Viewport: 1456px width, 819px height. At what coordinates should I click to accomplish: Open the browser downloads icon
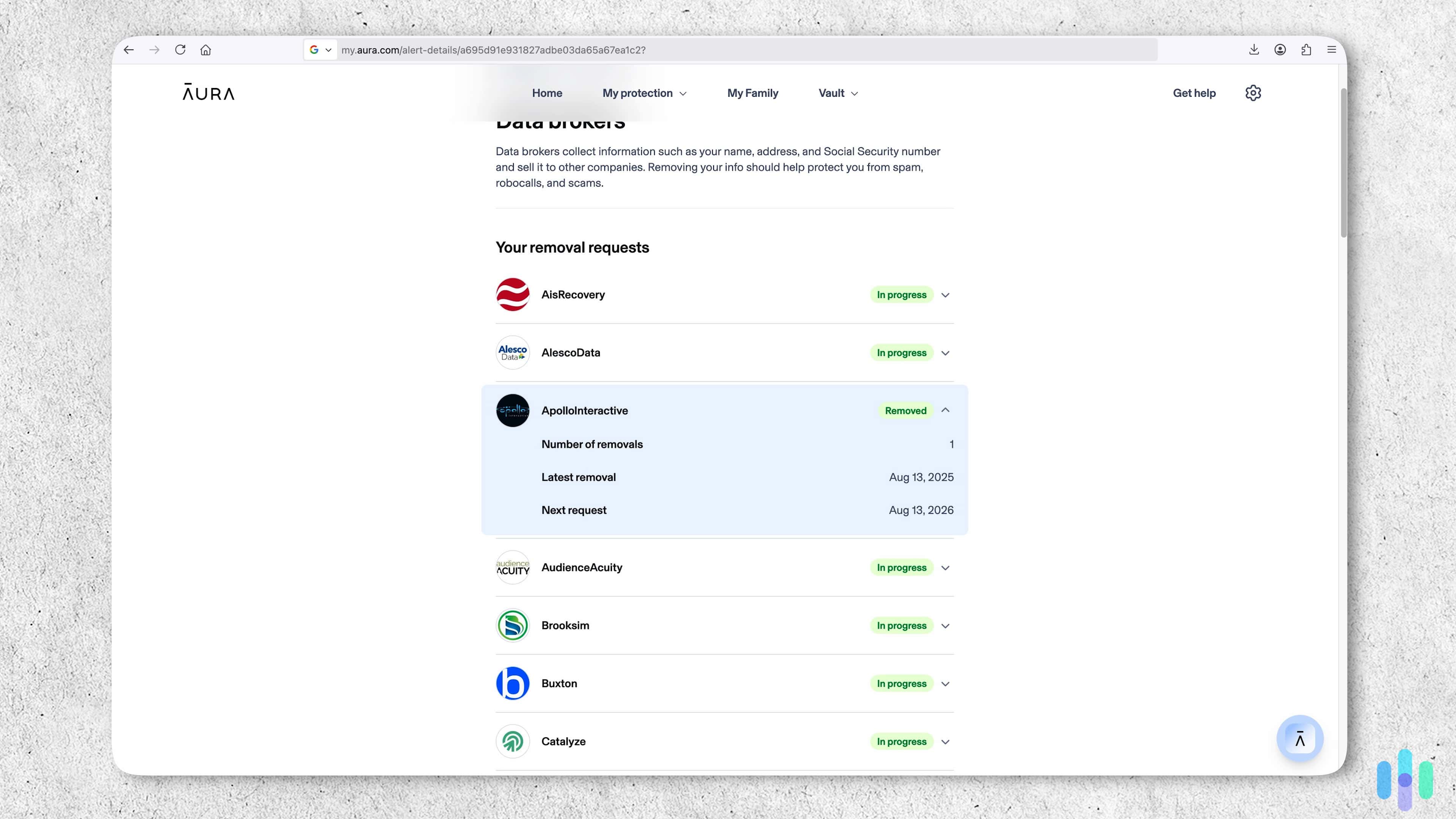point(1254,50)
